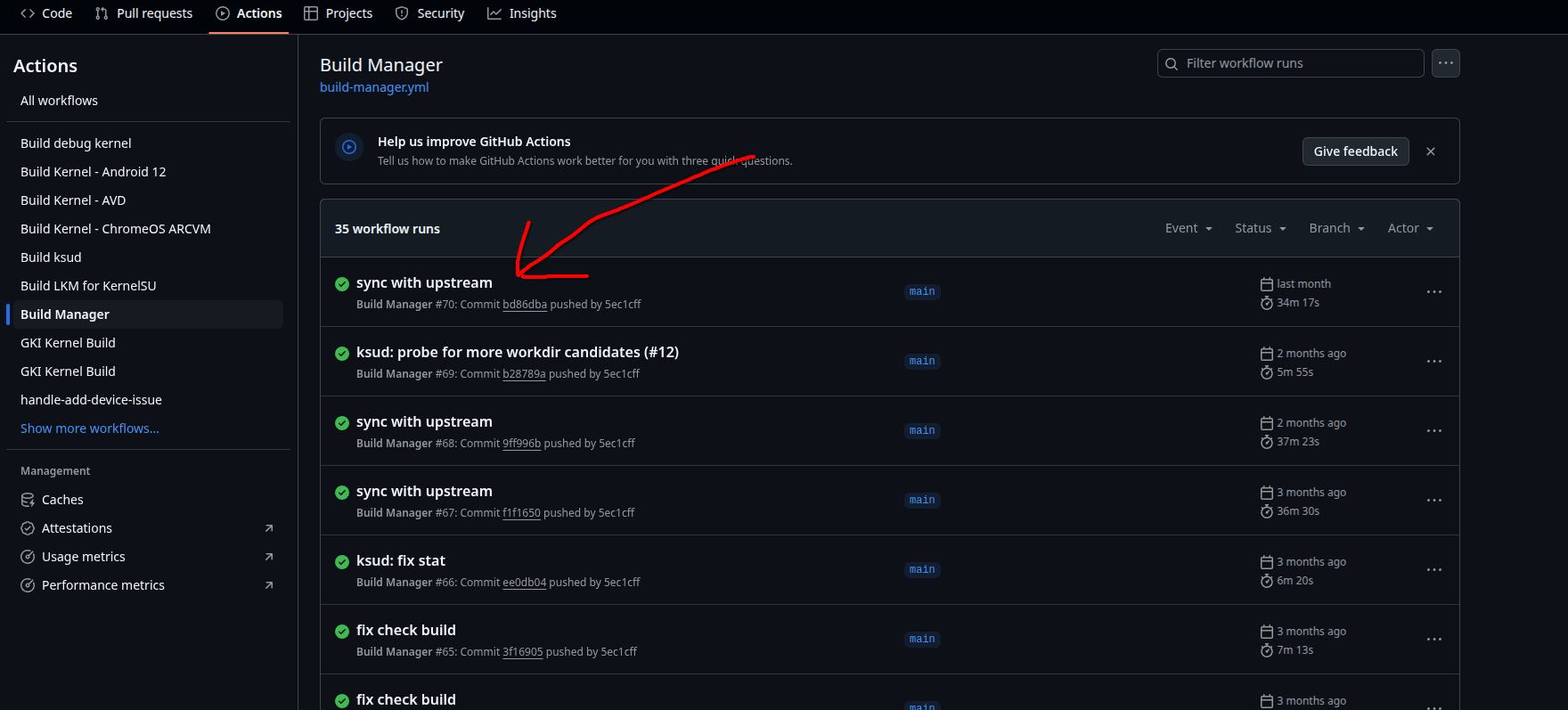Open more options for run #65
The image size is (1568, 710).
pos(1433,640)
